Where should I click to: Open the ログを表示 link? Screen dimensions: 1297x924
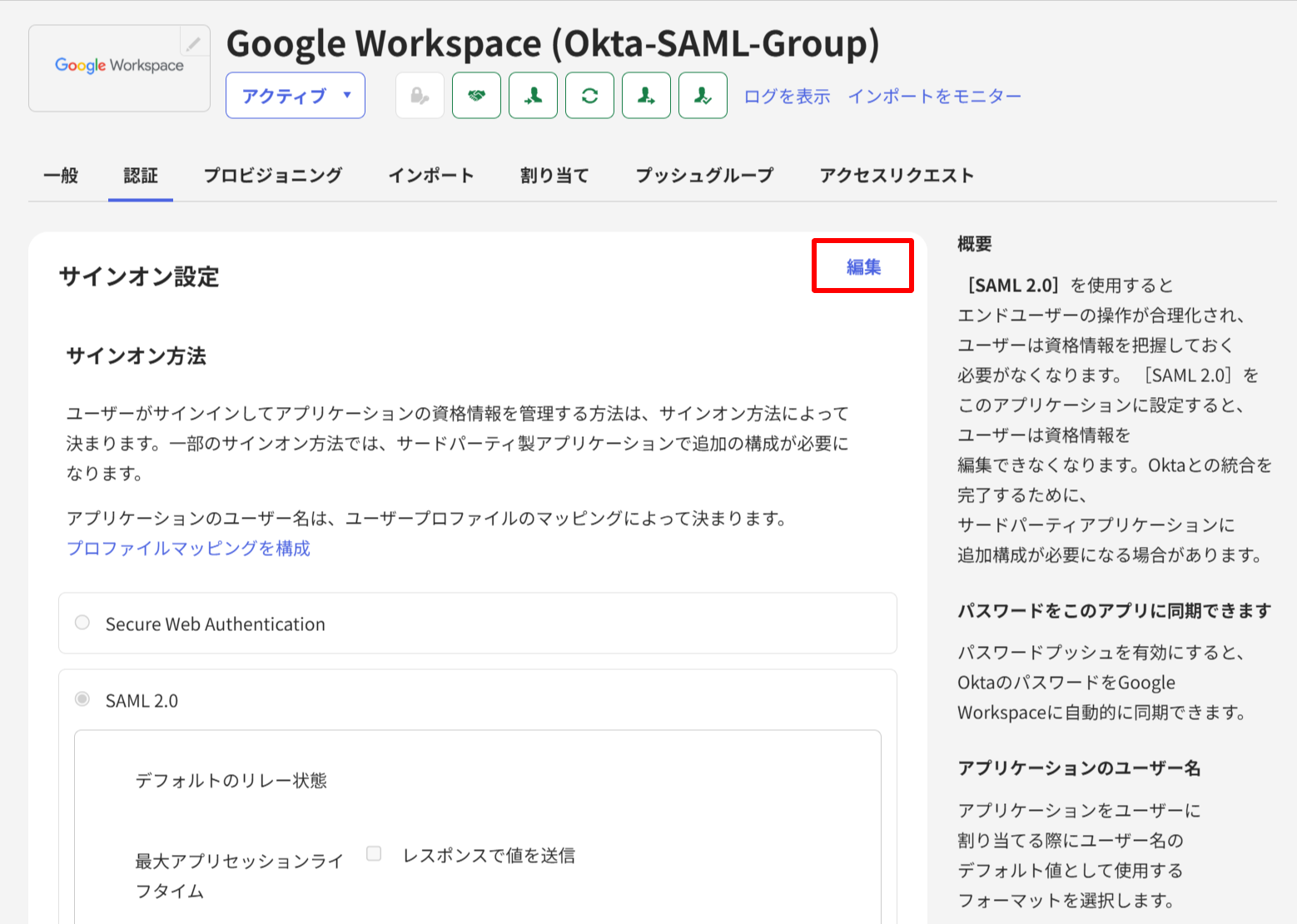click(x=787, y=97)
